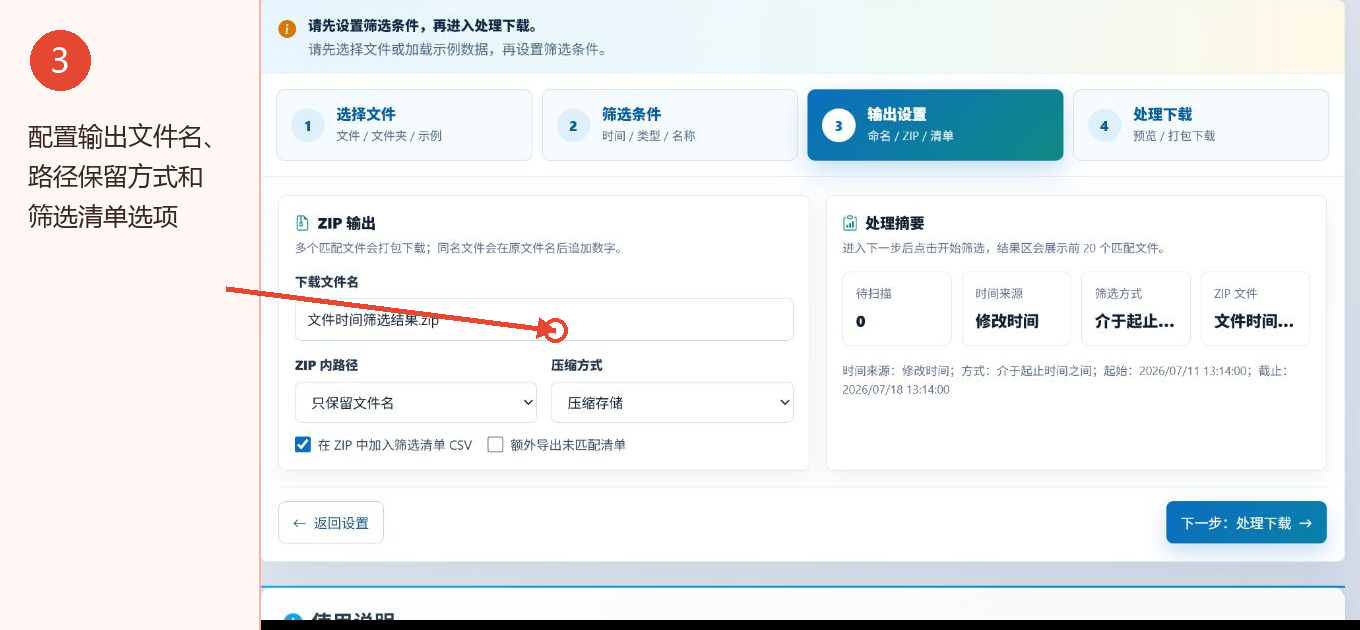Click the 筛选方式 summary card
The image size is (1360, 630).
pyautogui.click(x=1136, y=309)
